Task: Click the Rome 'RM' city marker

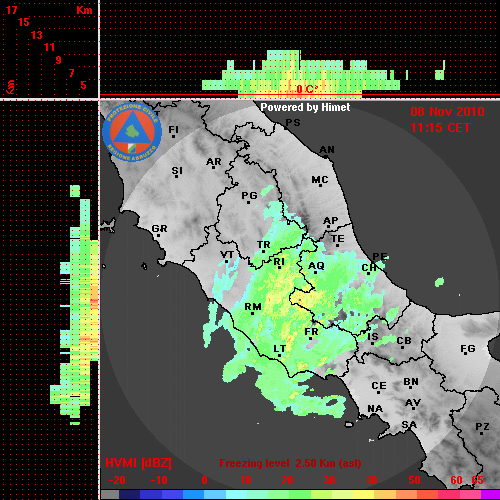Action: point(253,308)
